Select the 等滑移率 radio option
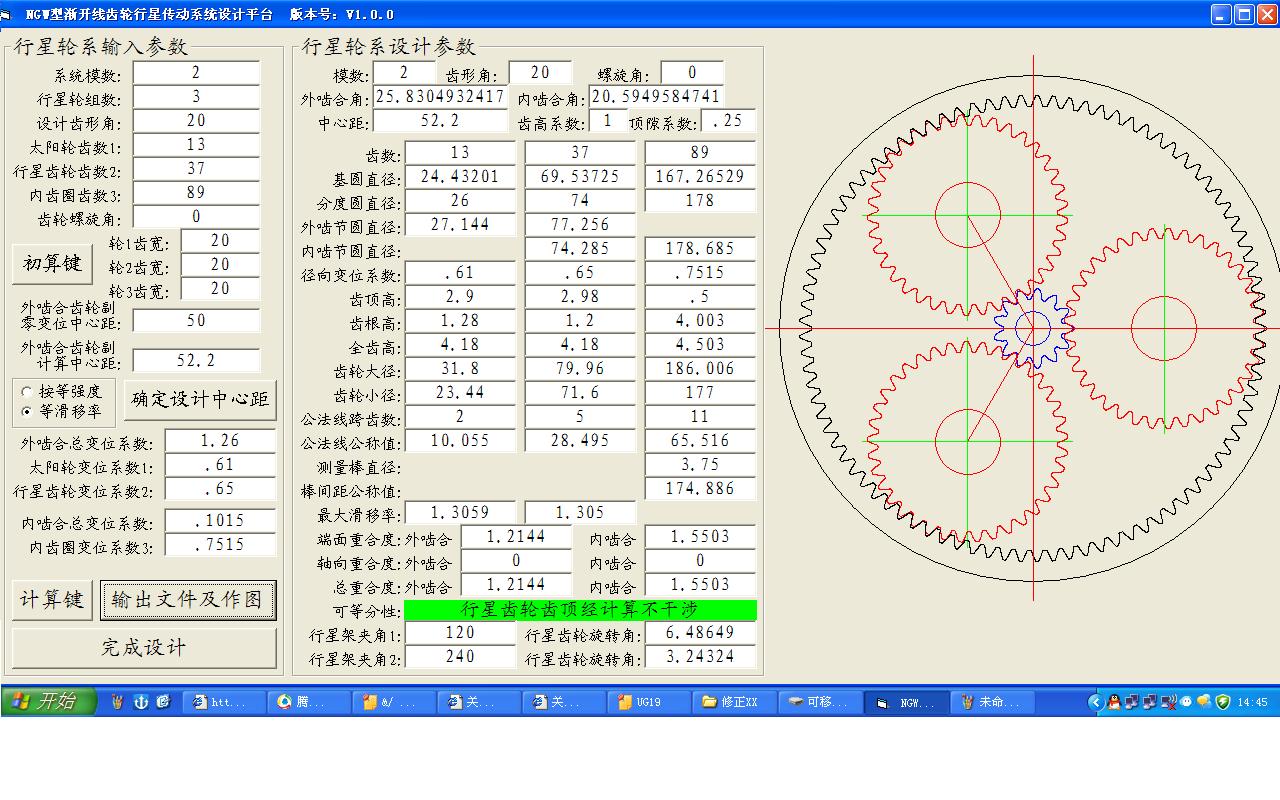The width and height of the screenshot is (1280, 800). coord(62,411)
